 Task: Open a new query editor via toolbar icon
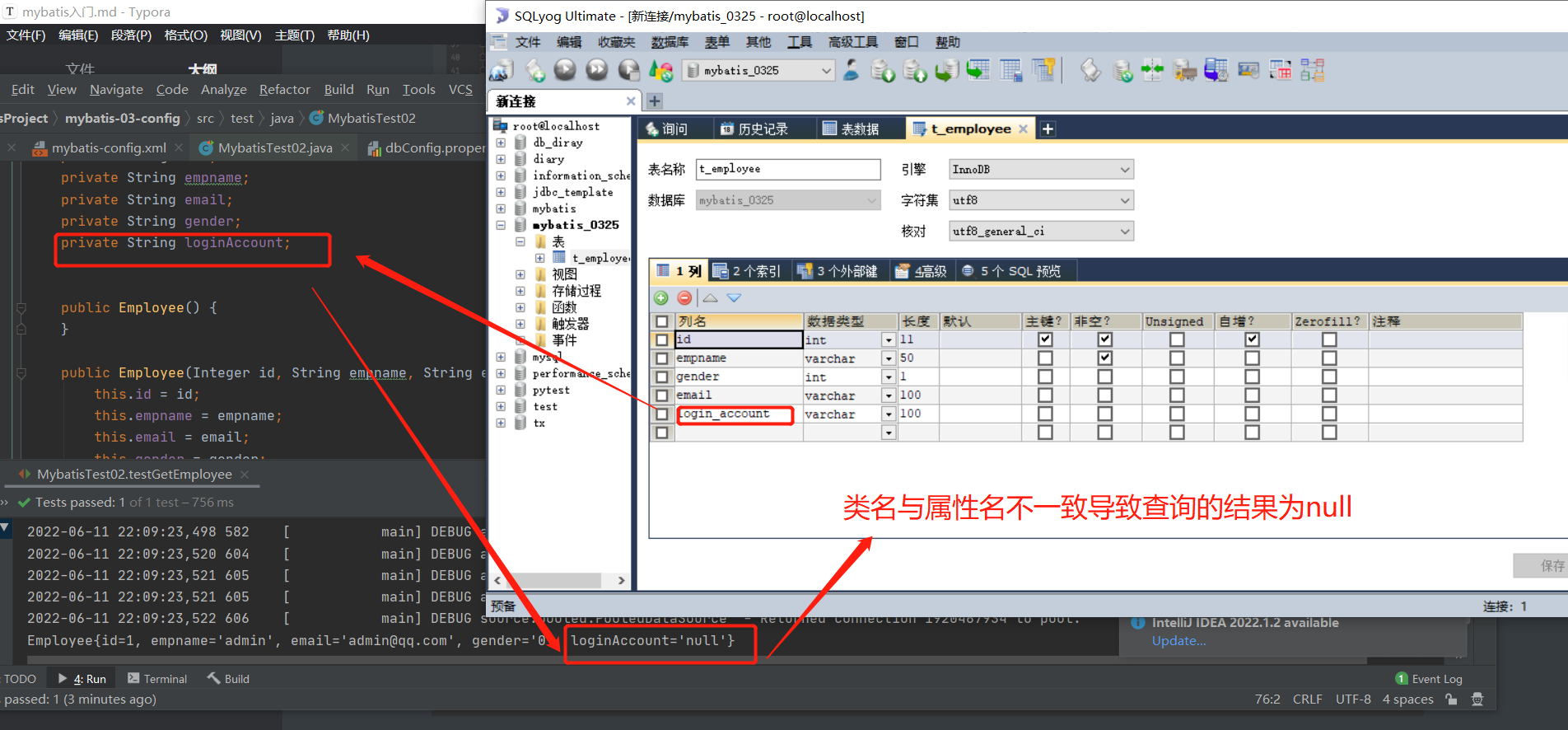coord(535,71)
